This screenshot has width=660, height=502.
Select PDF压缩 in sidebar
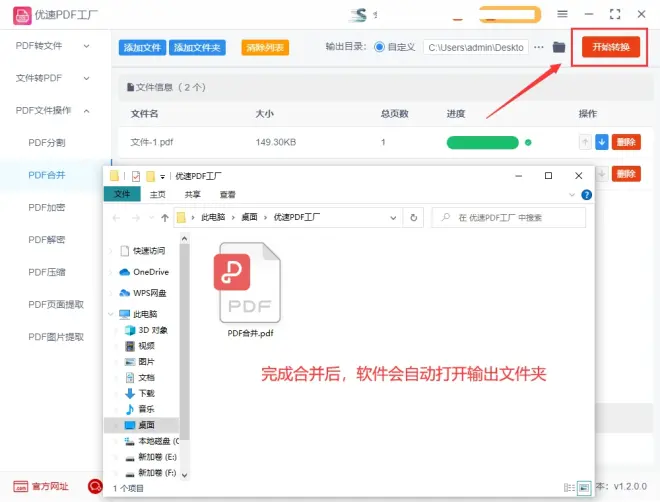(47, 272)
